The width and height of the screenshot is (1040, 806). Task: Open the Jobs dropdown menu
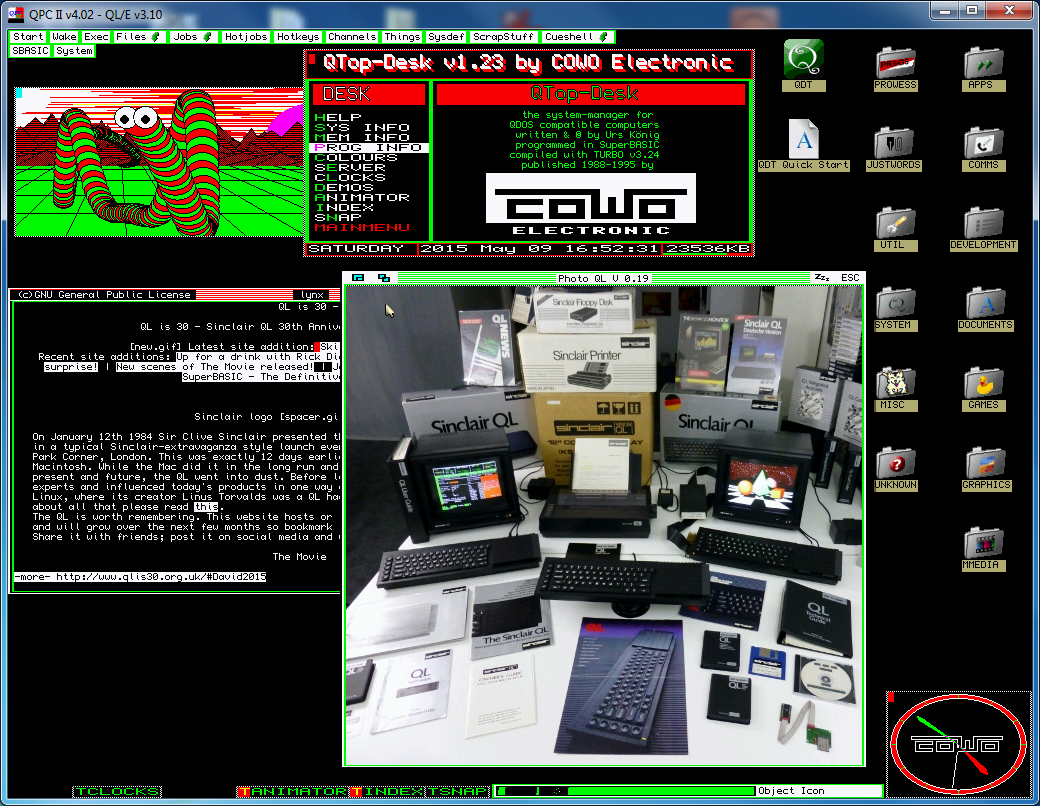192,37
